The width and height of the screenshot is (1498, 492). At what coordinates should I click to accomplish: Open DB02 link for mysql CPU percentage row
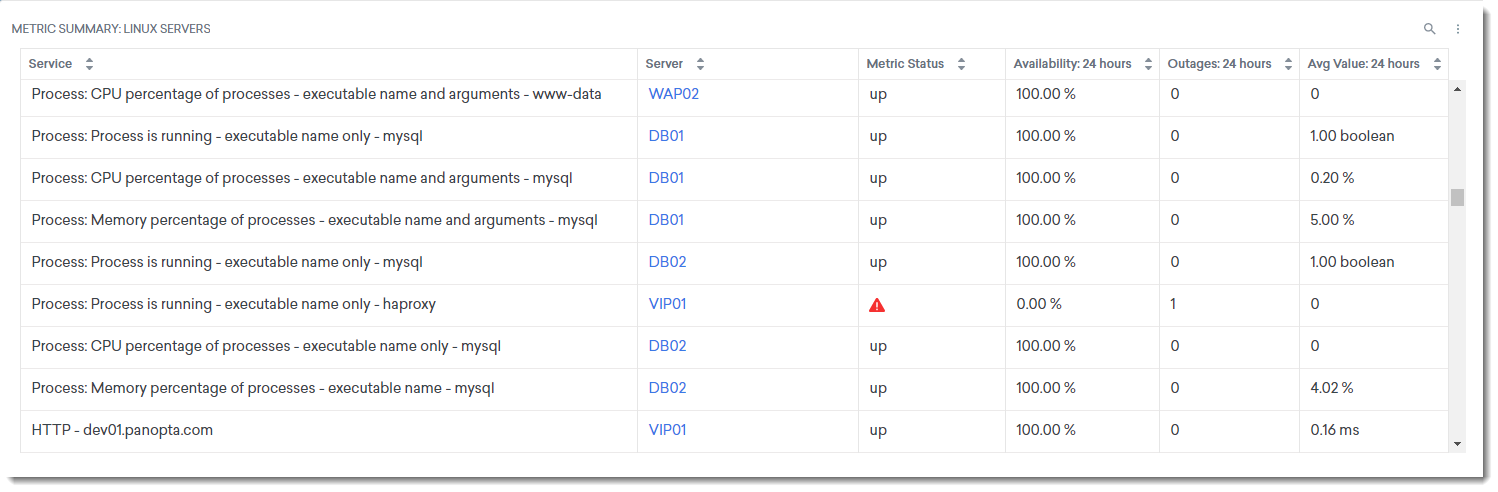667,346
